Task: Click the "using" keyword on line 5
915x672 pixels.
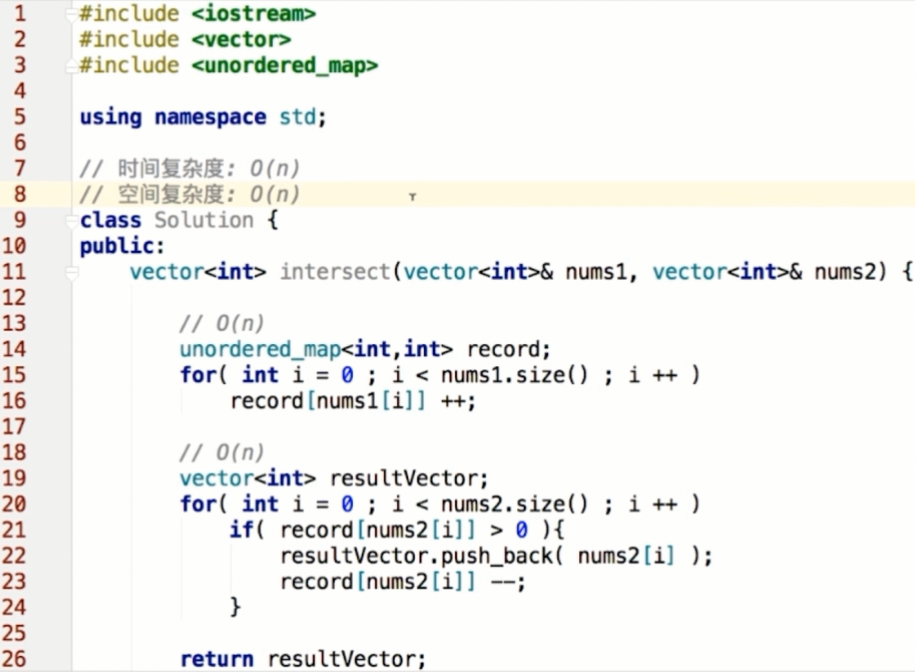Action: point(111,117)
